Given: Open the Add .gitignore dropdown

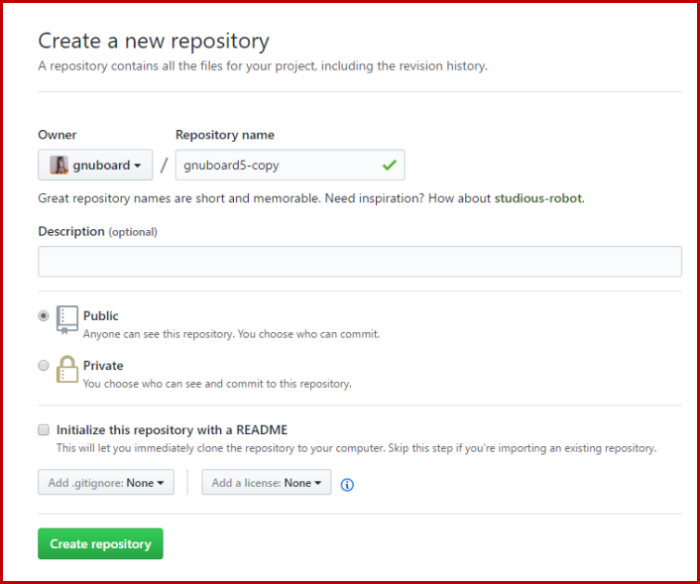Looking at the screenshot, I should pyautogui.click(x=106, y=482).
